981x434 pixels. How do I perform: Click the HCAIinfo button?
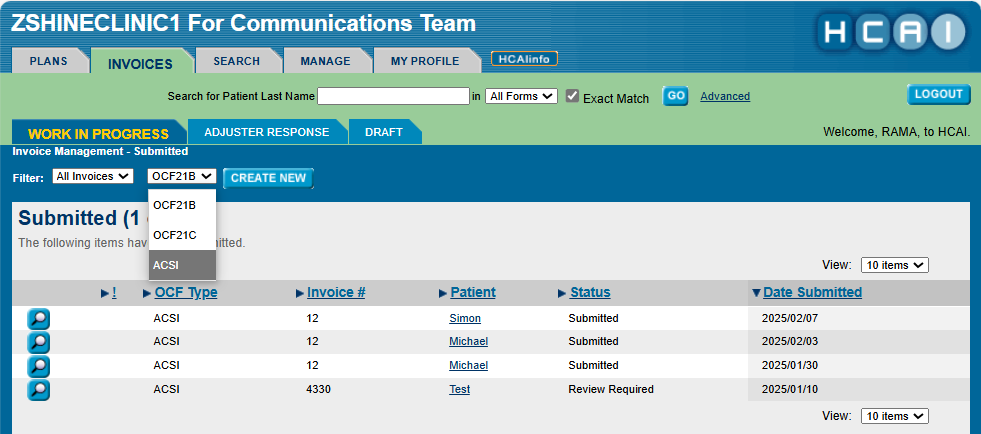[x=524, y=59]
